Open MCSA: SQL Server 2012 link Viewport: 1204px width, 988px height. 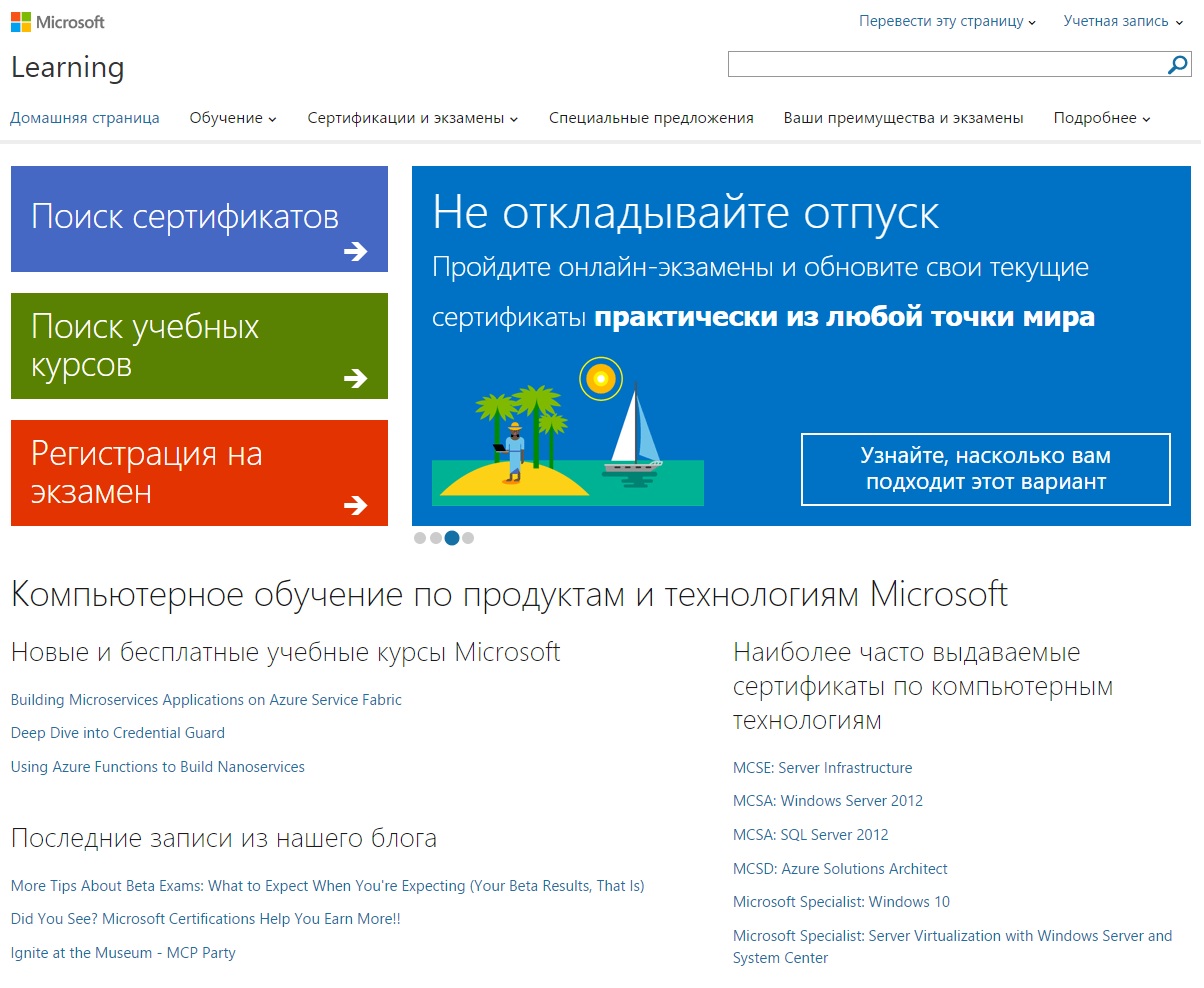[x=811, y=835]
